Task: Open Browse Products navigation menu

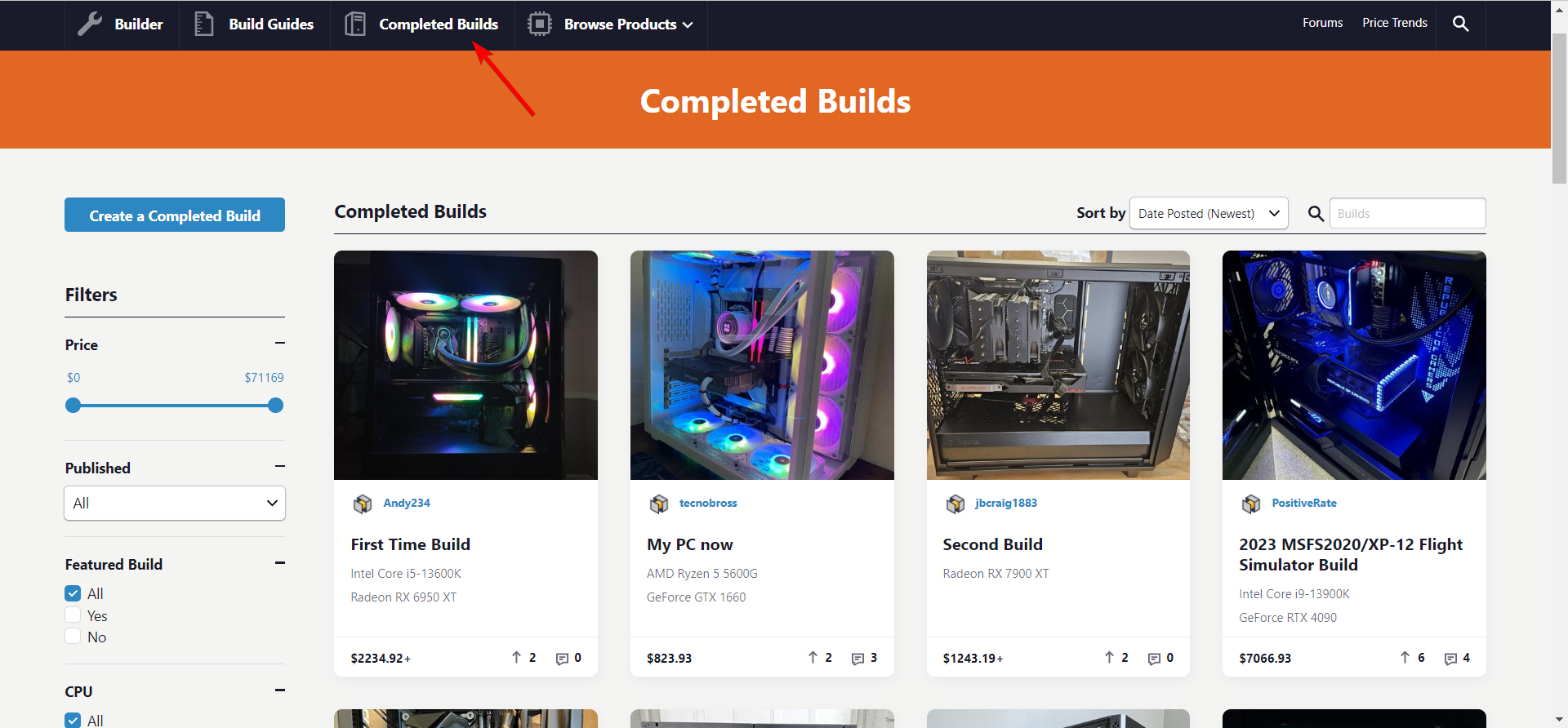Action: click(x=611, y=24)
